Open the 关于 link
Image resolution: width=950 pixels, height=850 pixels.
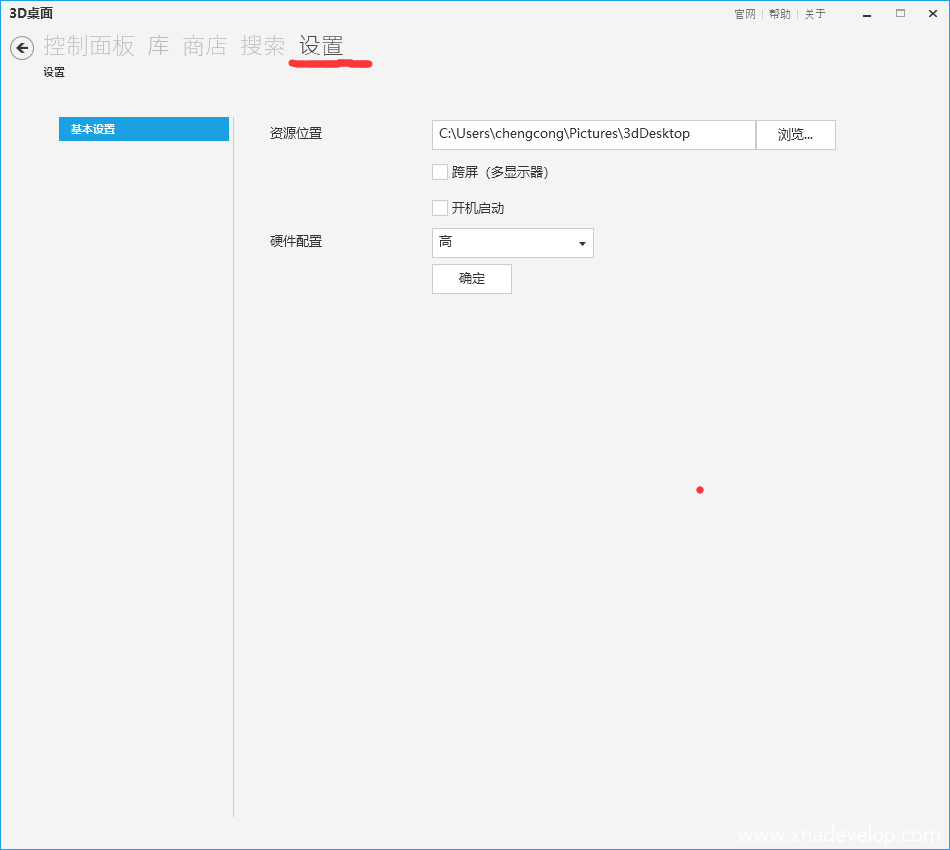coord(815,14)
